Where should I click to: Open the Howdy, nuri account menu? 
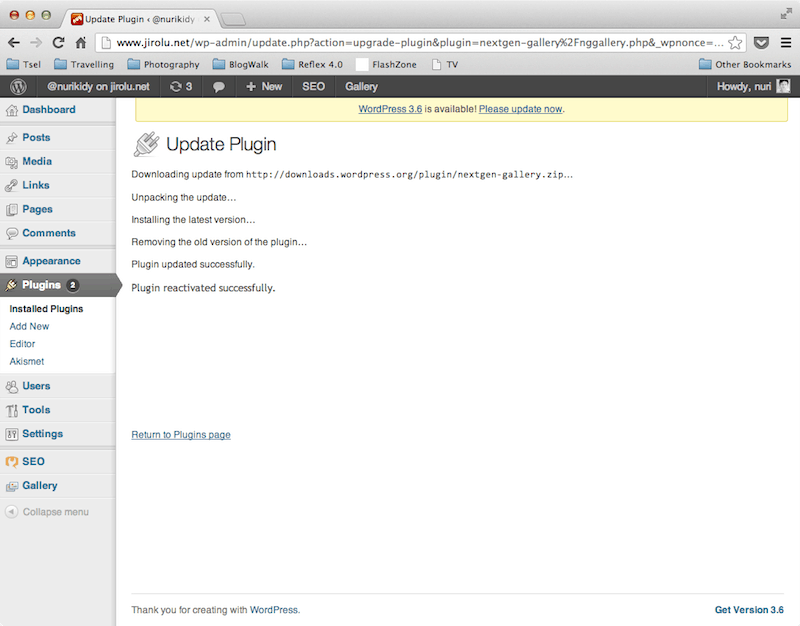tap(753, 87)
